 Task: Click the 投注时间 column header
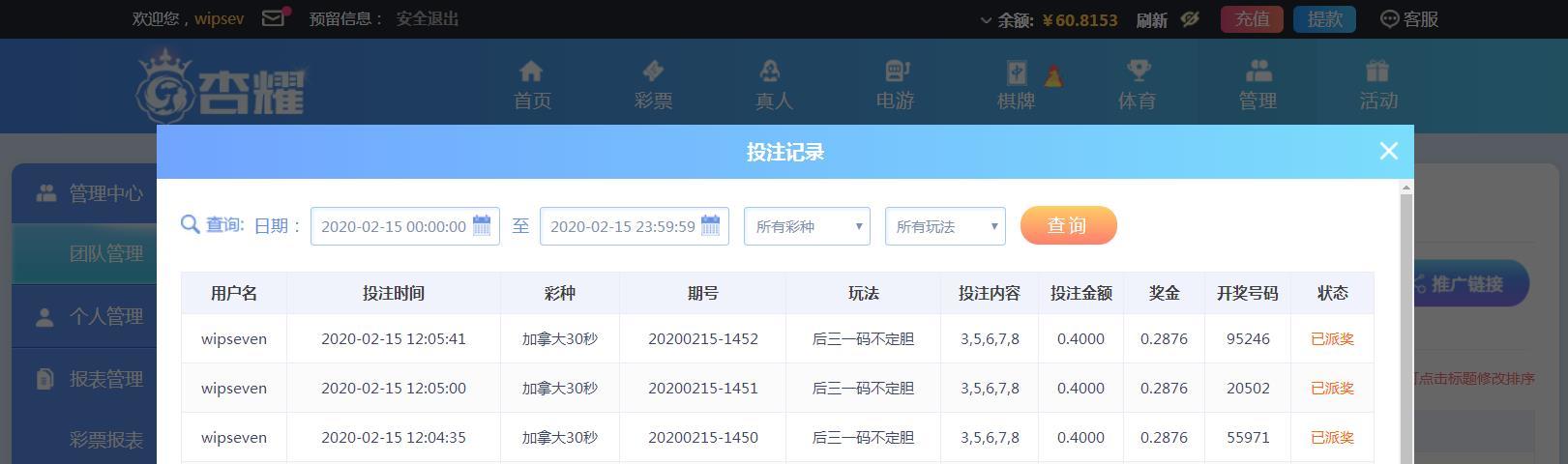point(394,293)
